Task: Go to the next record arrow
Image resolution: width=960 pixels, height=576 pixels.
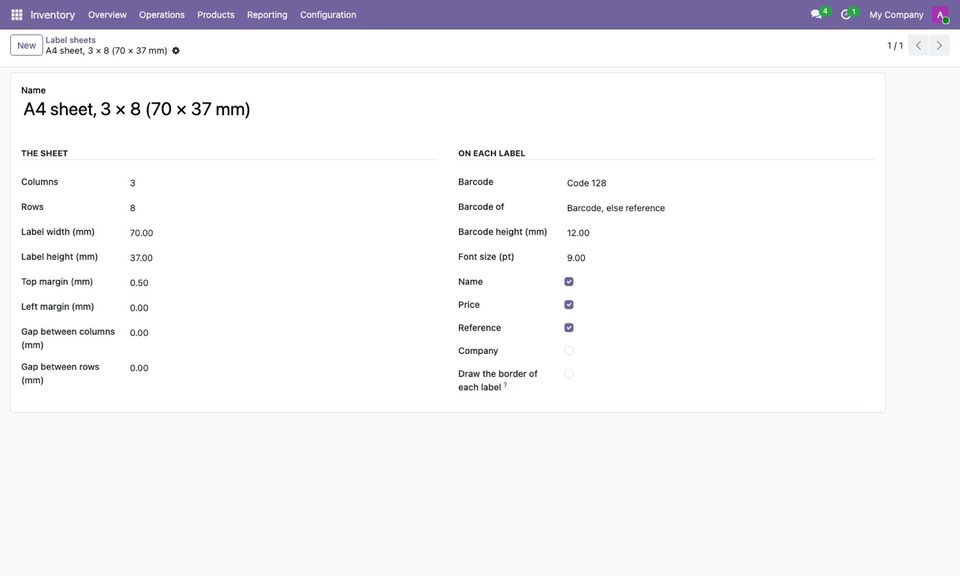Action: click(x=939, y=45)
